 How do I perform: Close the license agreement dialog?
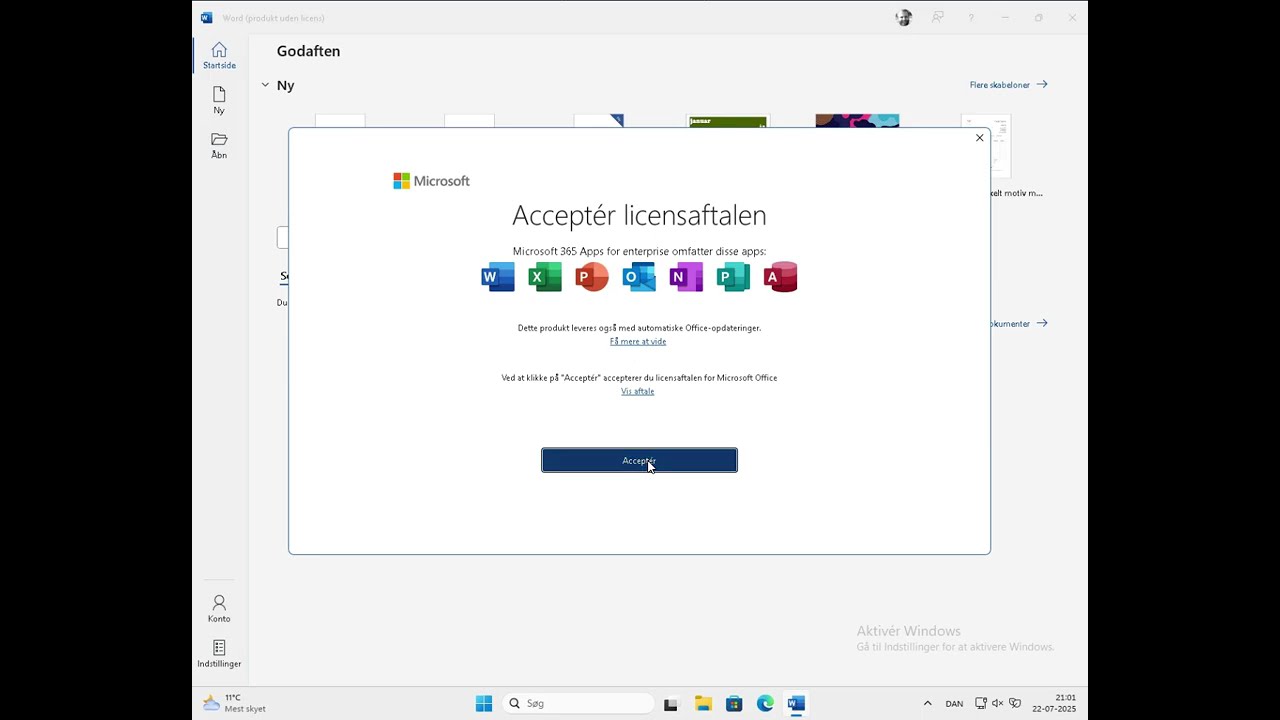tap(979, 138)
